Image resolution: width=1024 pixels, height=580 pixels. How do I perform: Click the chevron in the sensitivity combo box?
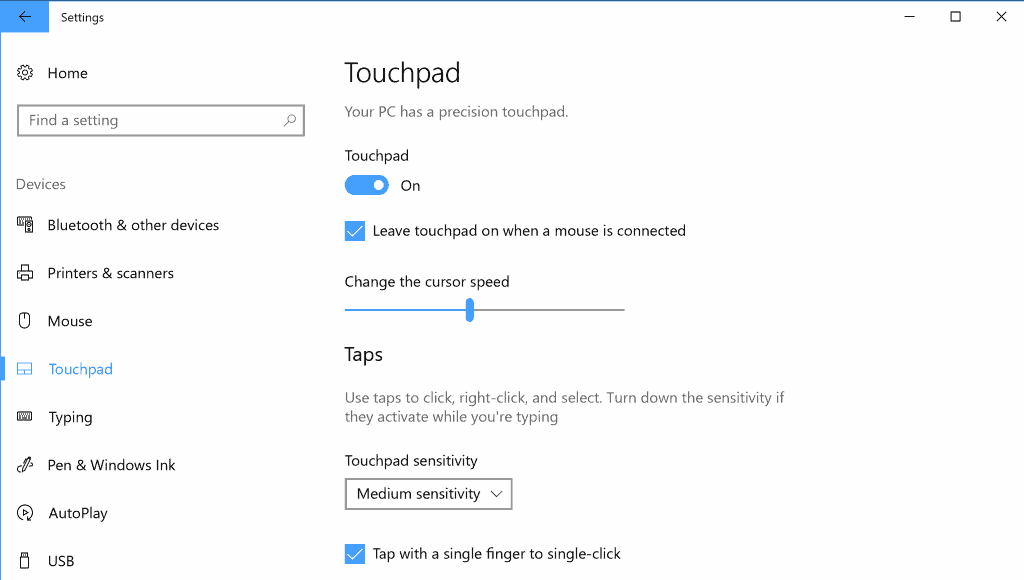click(496, 494)
